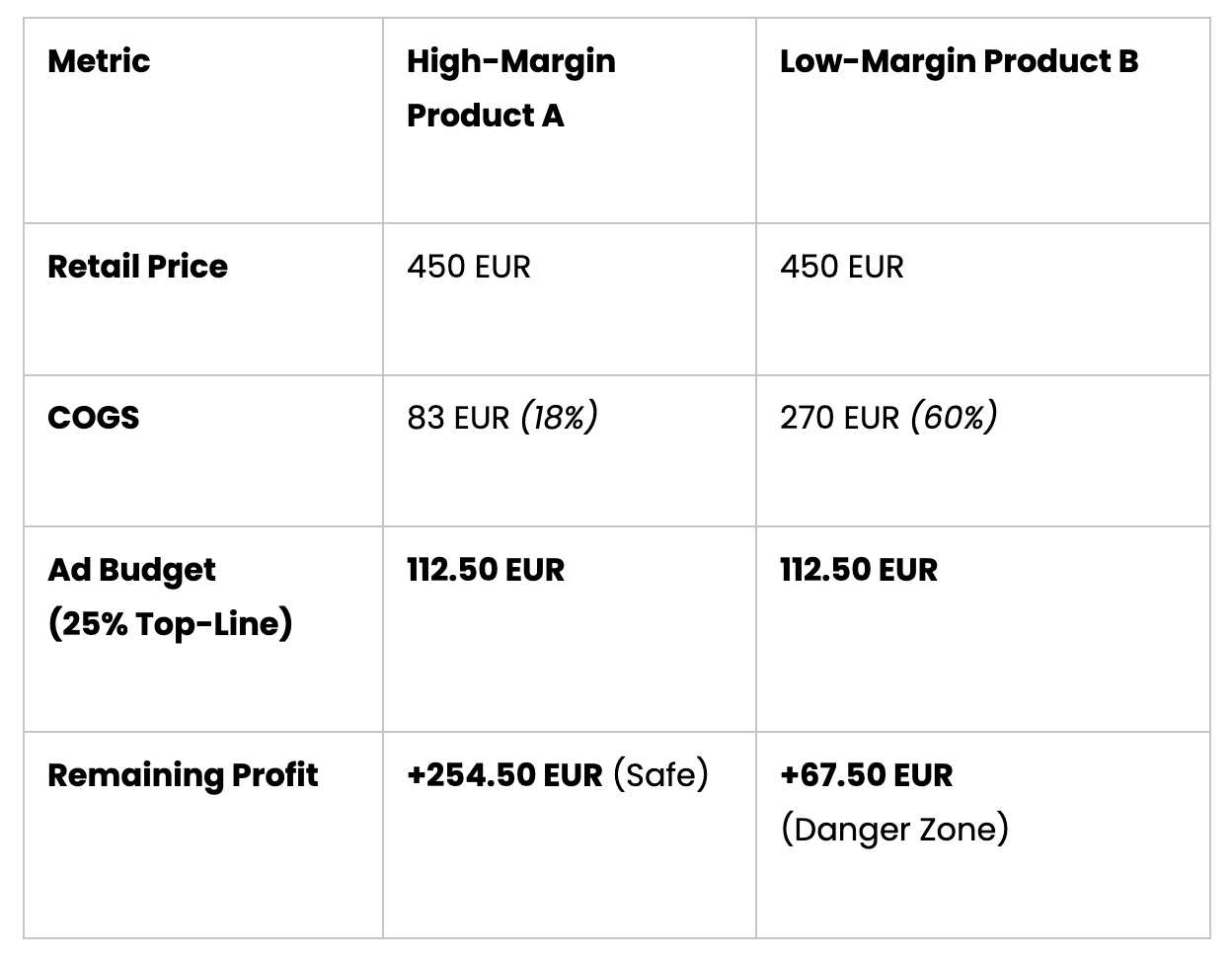Select the Remaining Profit row label
Image resolution: width=1232 pixels, height=958 pixels.
(x=183, y=775)
